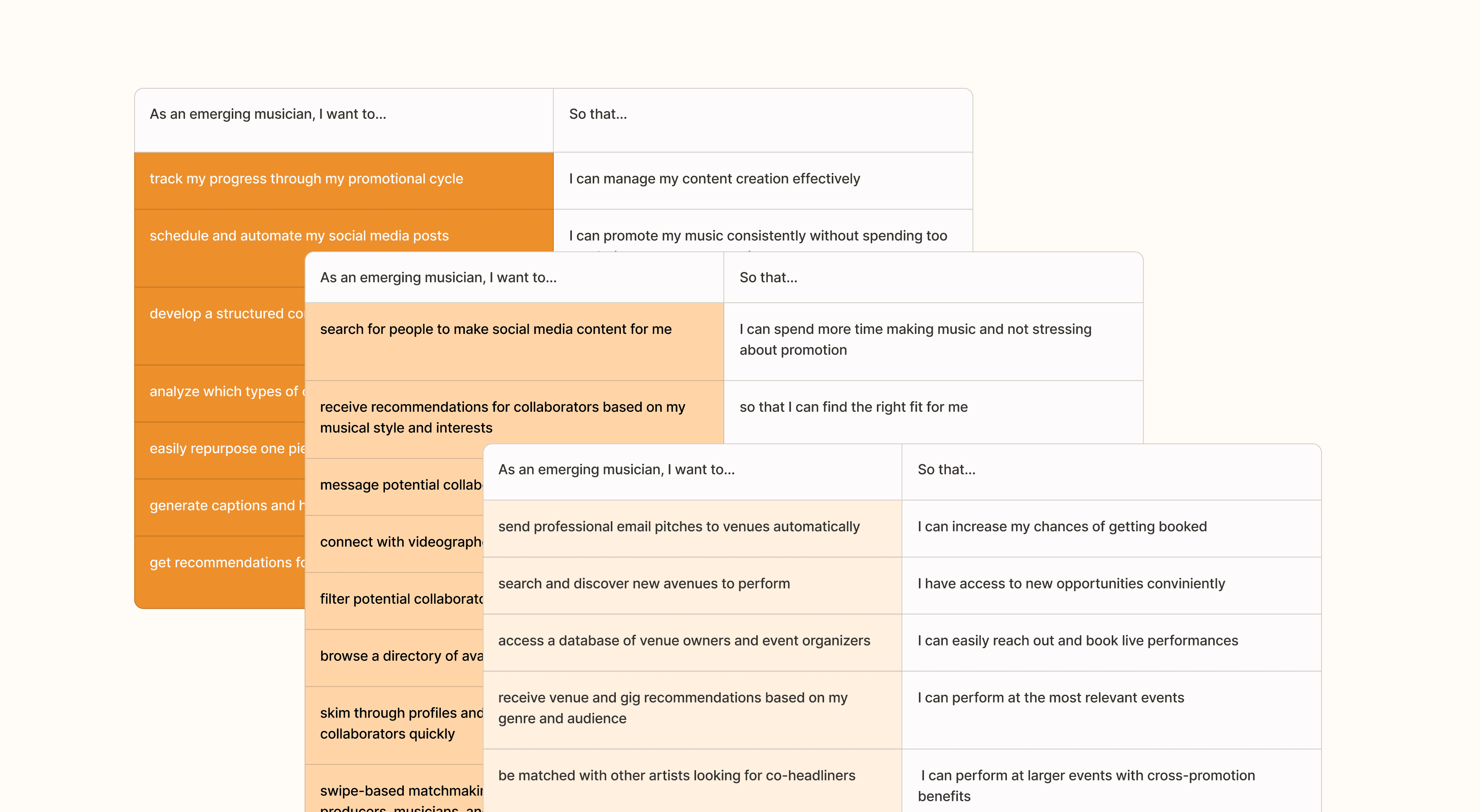Screen dimensions: 1480x812
Task: Select 'track my progress through my promotional cycle' cell
Action: click(x=344, y=180)
